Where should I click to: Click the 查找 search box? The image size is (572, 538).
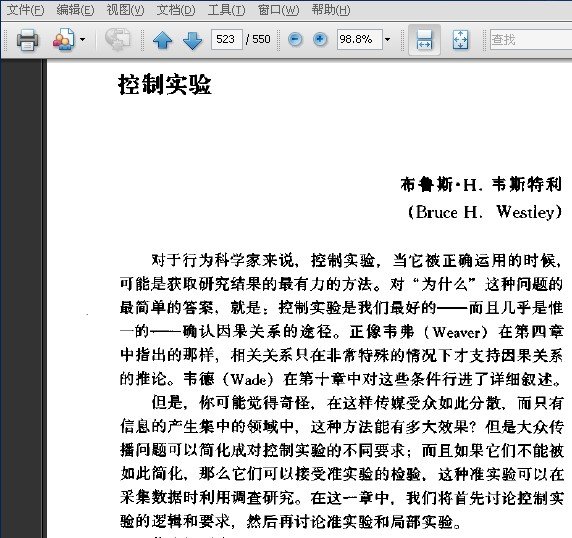point(531,39)
